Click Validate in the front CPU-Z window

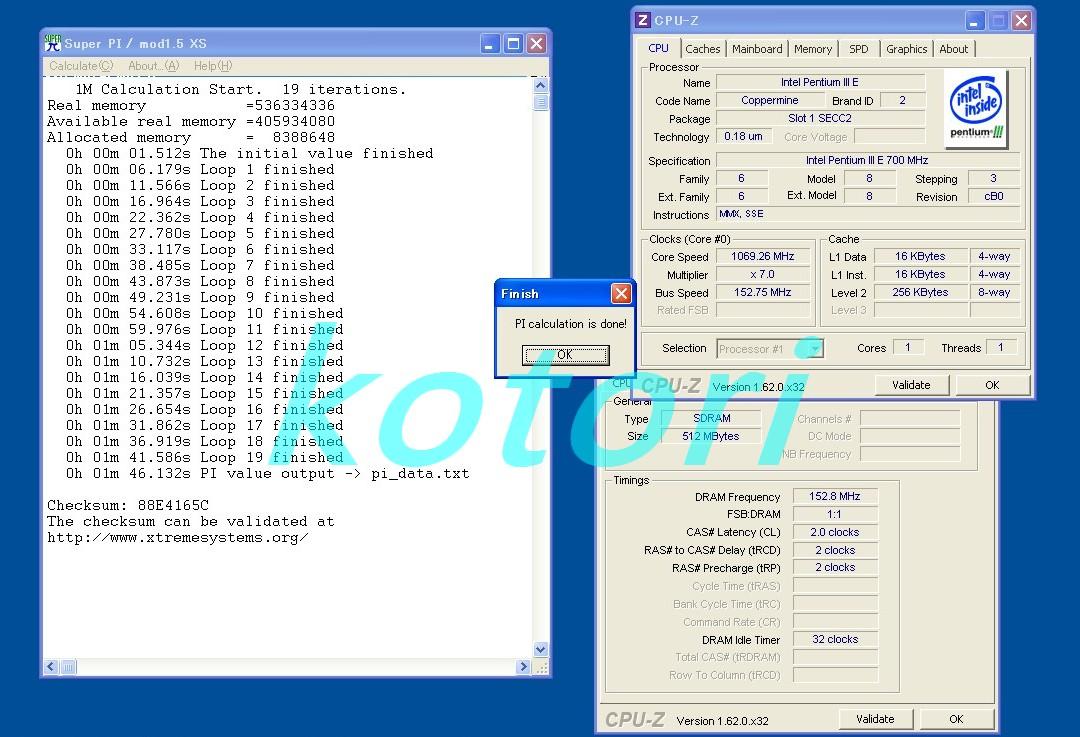[x=911, y=385]
